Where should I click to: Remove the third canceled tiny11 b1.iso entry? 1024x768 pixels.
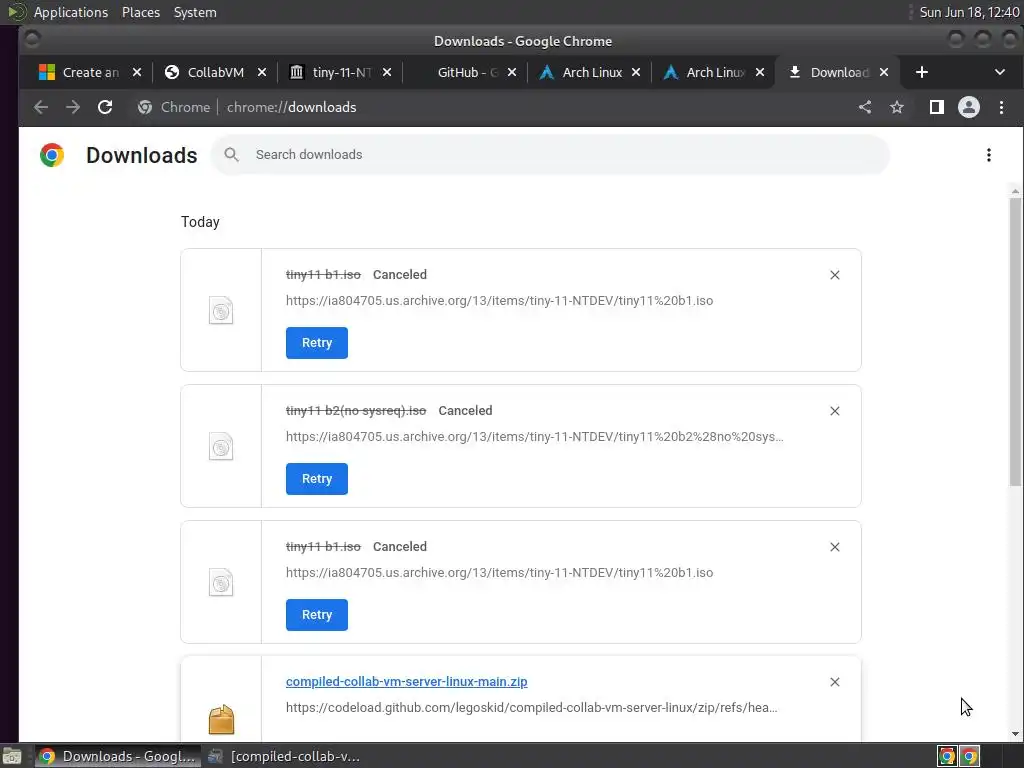pos(835,547)
